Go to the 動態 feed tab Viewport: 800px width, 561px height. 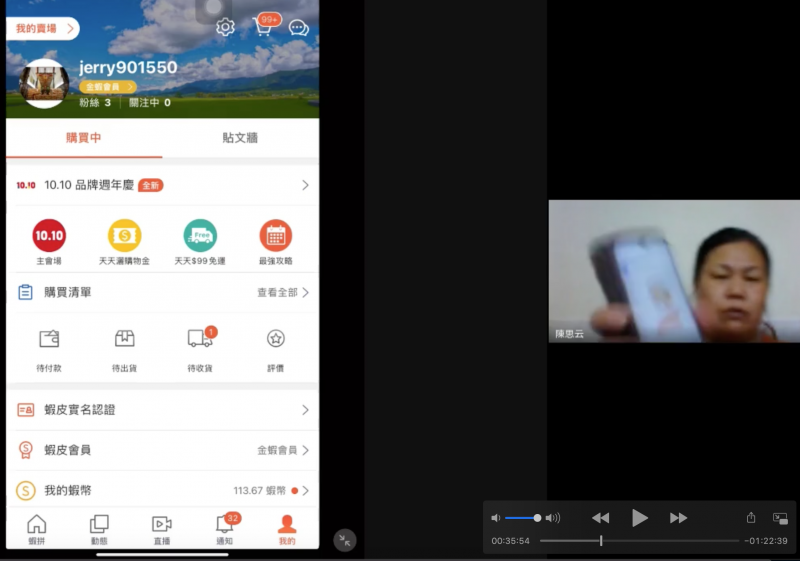tap(99, 529)
